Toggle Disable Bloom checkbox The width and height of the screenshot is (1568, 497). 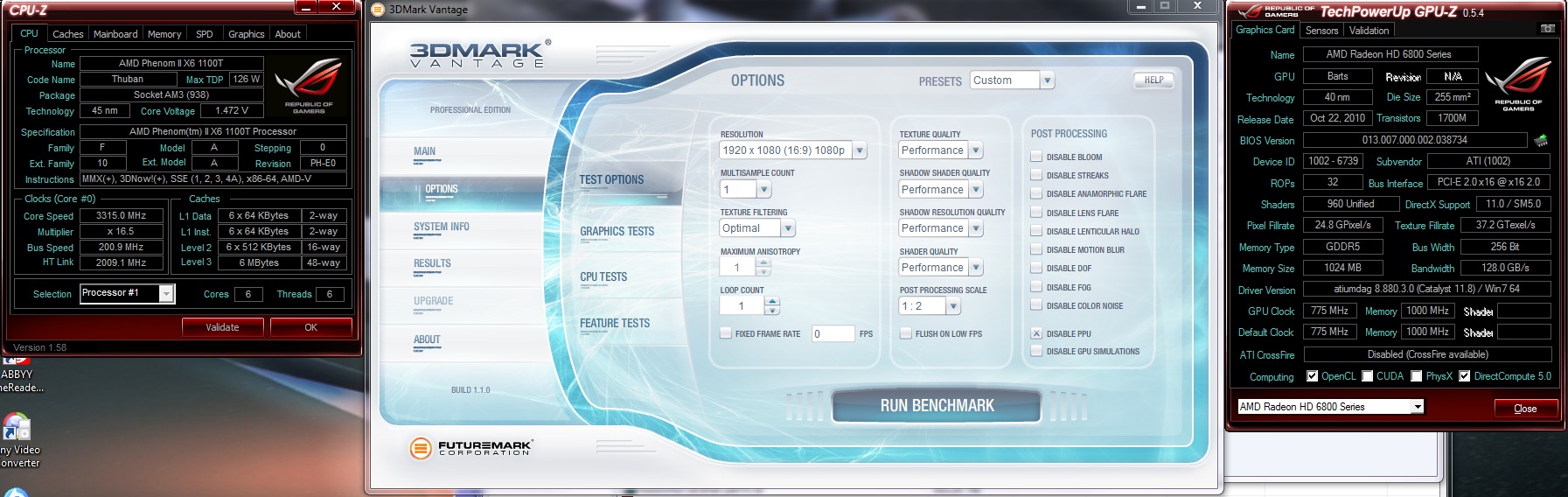(x=1036, y=157)
